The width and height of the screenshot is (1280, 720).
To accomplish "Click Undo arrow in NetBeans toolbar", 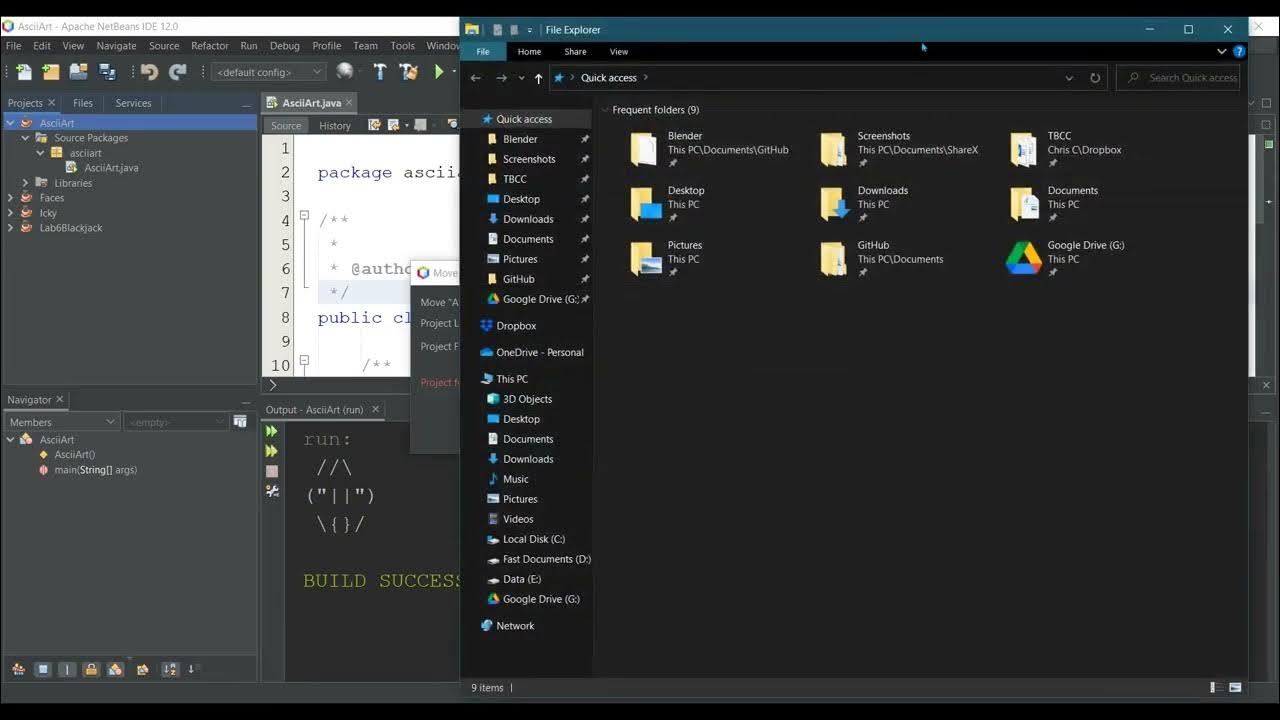I will pyautogui.click(x=149, y=72).
